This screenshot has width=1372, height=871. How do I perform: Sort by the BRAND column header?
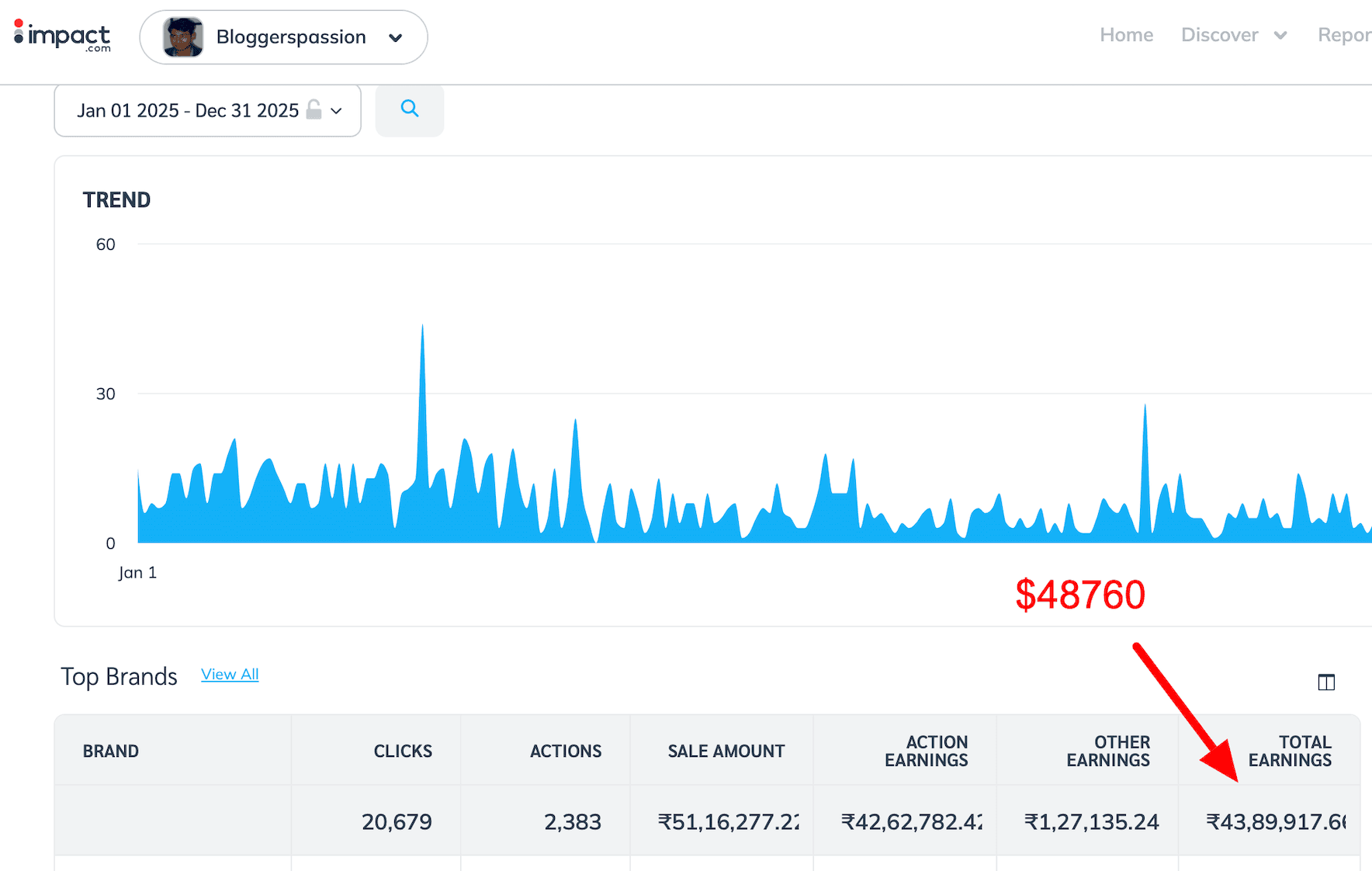coord(111,751)
